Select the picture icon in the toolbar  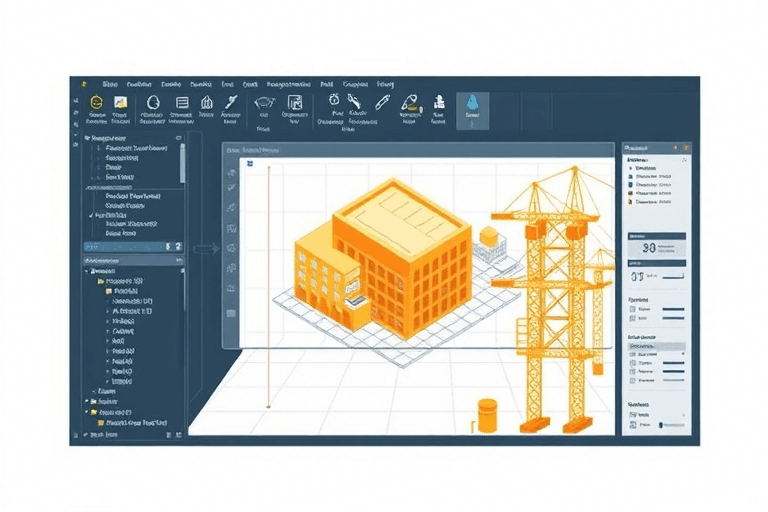(121, 102)
